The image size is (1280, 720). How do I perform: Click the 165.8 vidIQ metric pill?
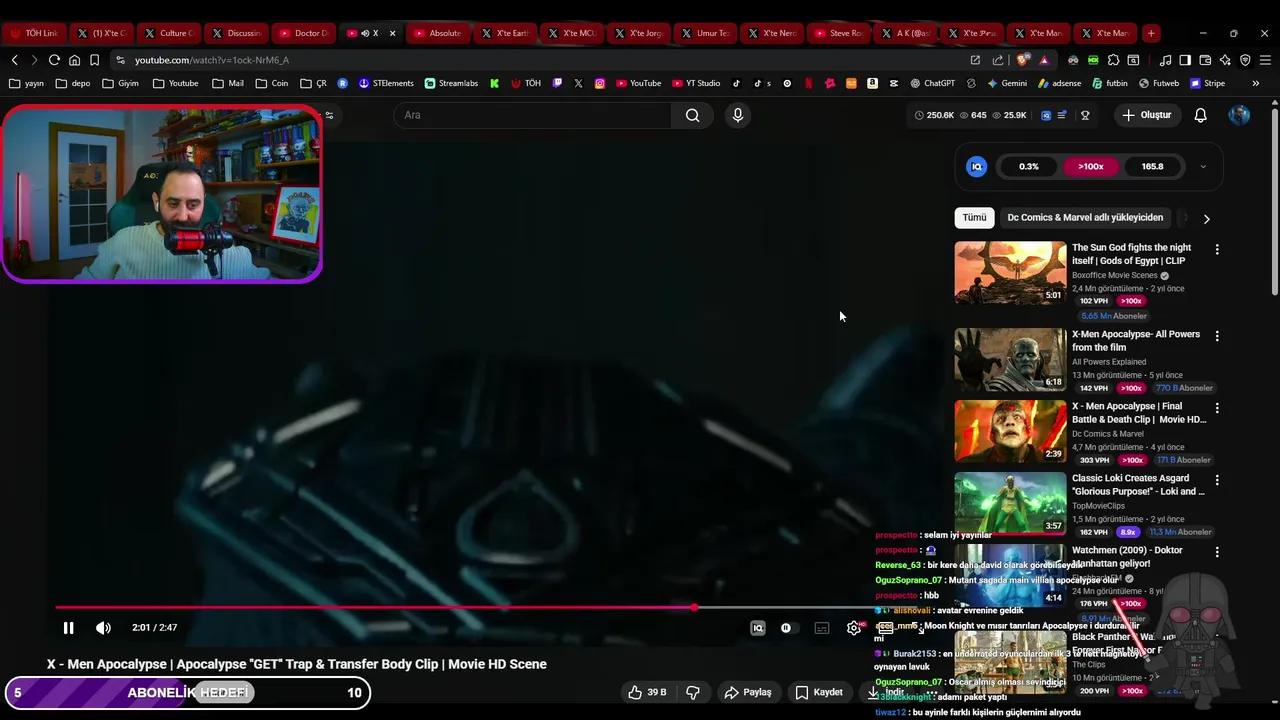tap(1152, 167)
